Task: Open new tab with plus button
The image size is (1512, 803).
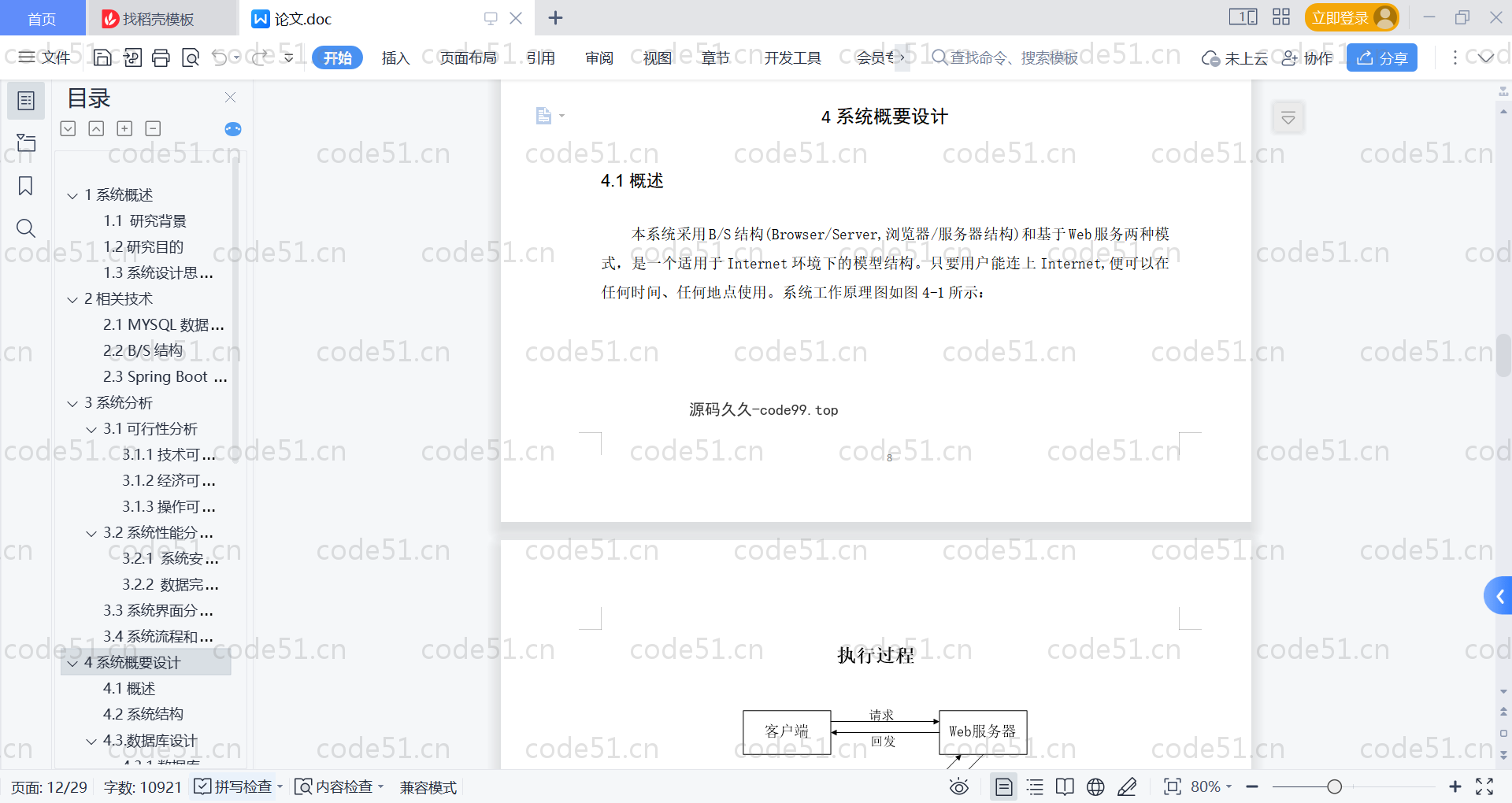Action: [x=555, y=17]
